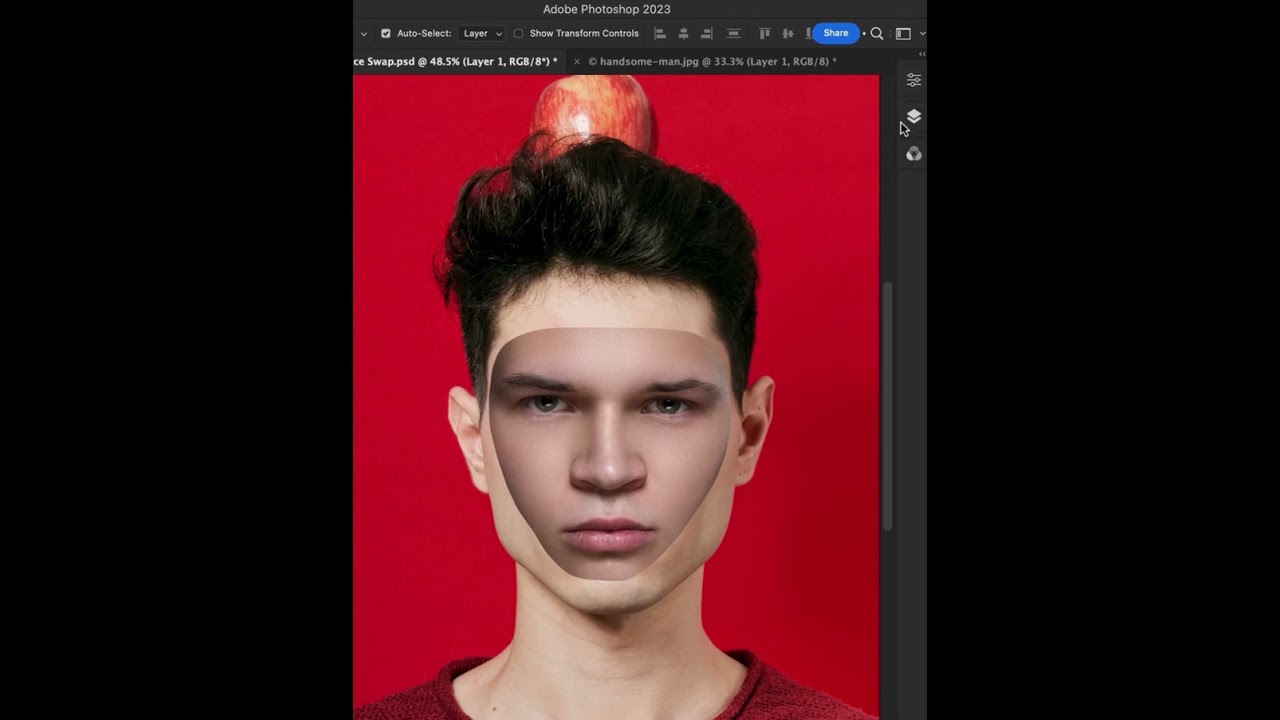Viewport: 1280px width, 720px height.
Task: Expand the collapsed panel dock arrows
Action: (x=921, y=54)
